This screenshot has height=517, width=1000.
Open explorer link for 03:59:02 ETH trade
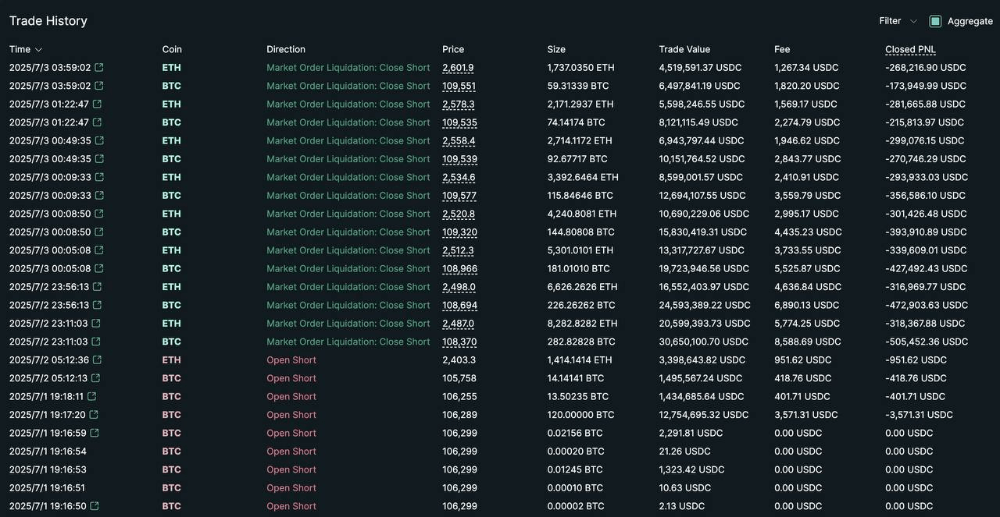pos(99,68)
